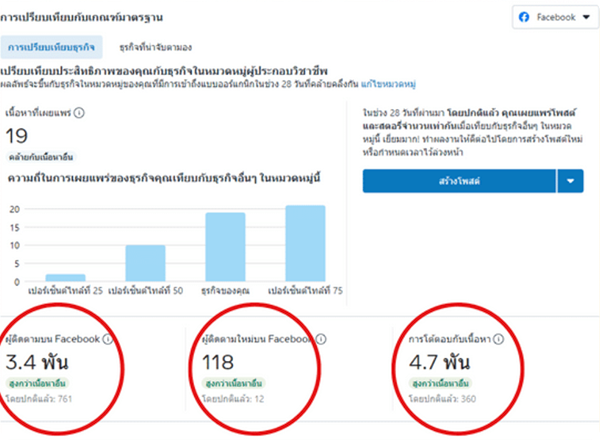Select the เปอร์เซ็นต์ไทล์ที่ 25 chart bar
Viewport: 600px width, 440px height.
coord(65,277)
